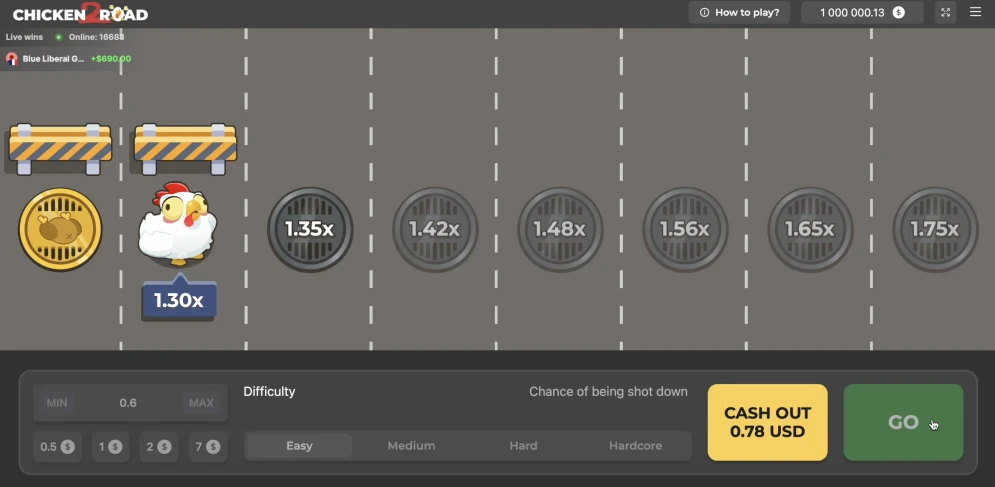Click the white chicken character
995x487 pixels.
pyautogui.click(x=178, y=223)
